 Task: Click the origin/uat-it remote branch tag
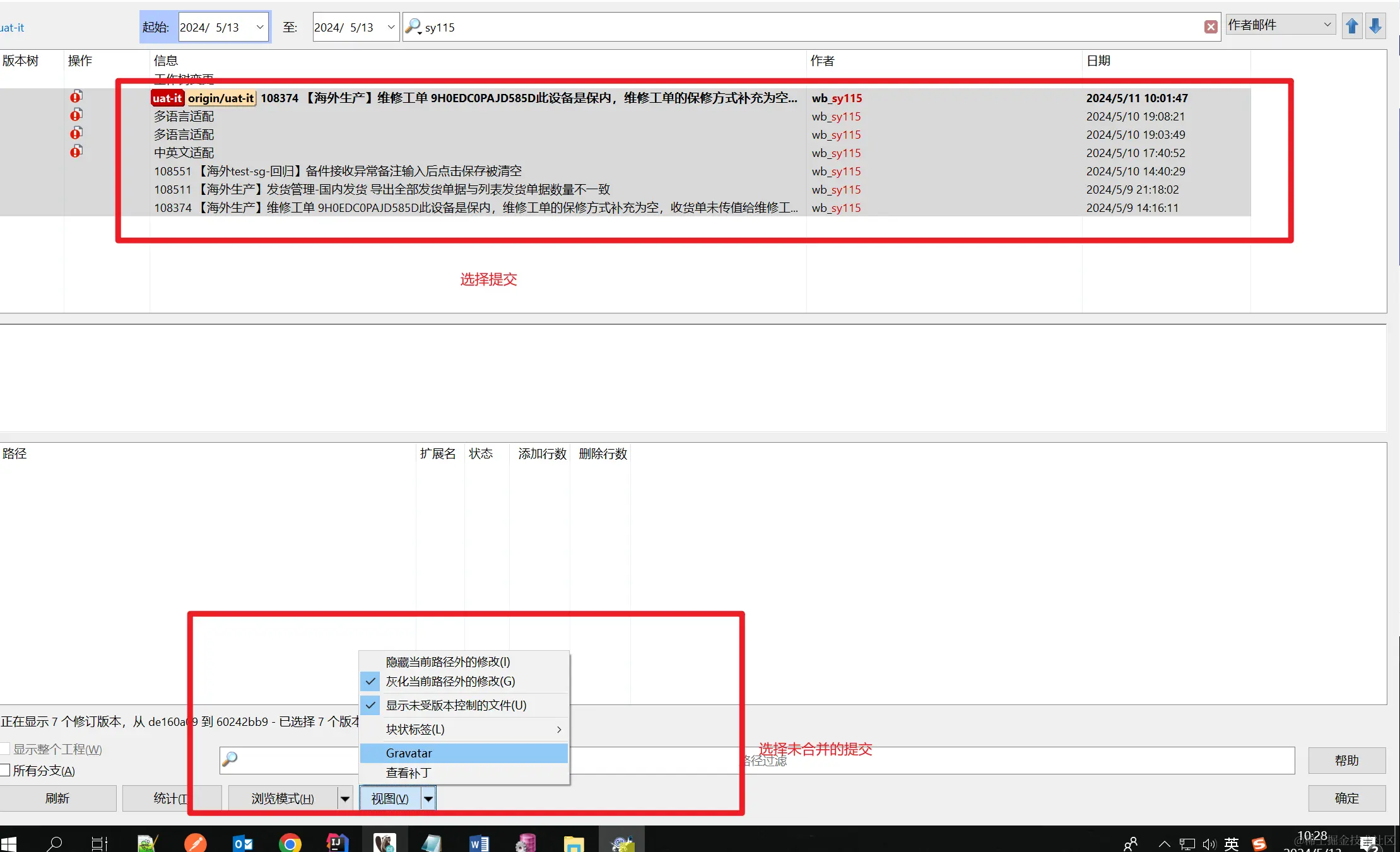coord(221,98)
